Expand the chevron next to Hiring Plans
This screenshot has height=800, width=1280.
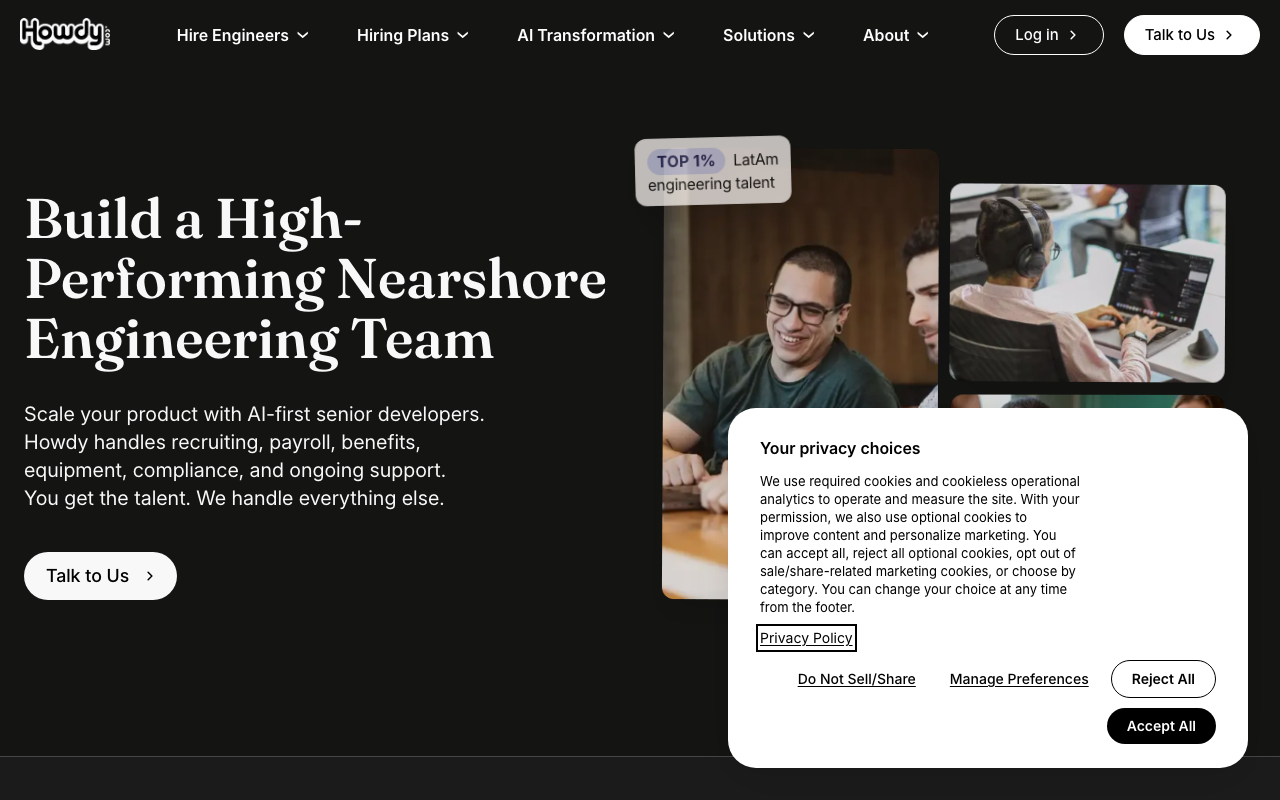click(463, 35)
